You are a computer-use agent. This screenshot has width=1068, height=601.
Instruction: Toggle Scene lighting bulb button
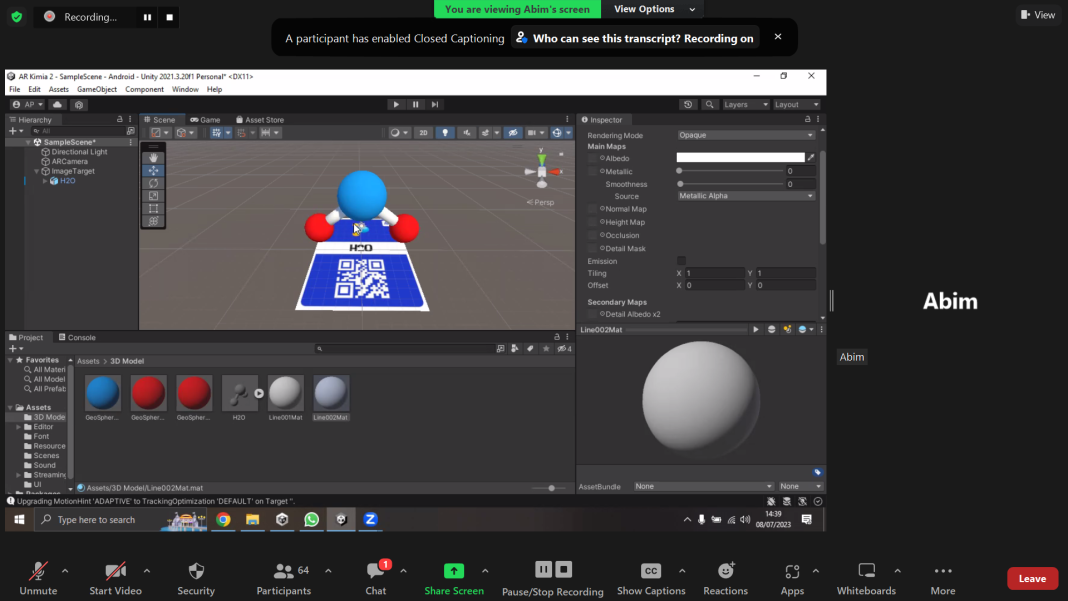445,133
